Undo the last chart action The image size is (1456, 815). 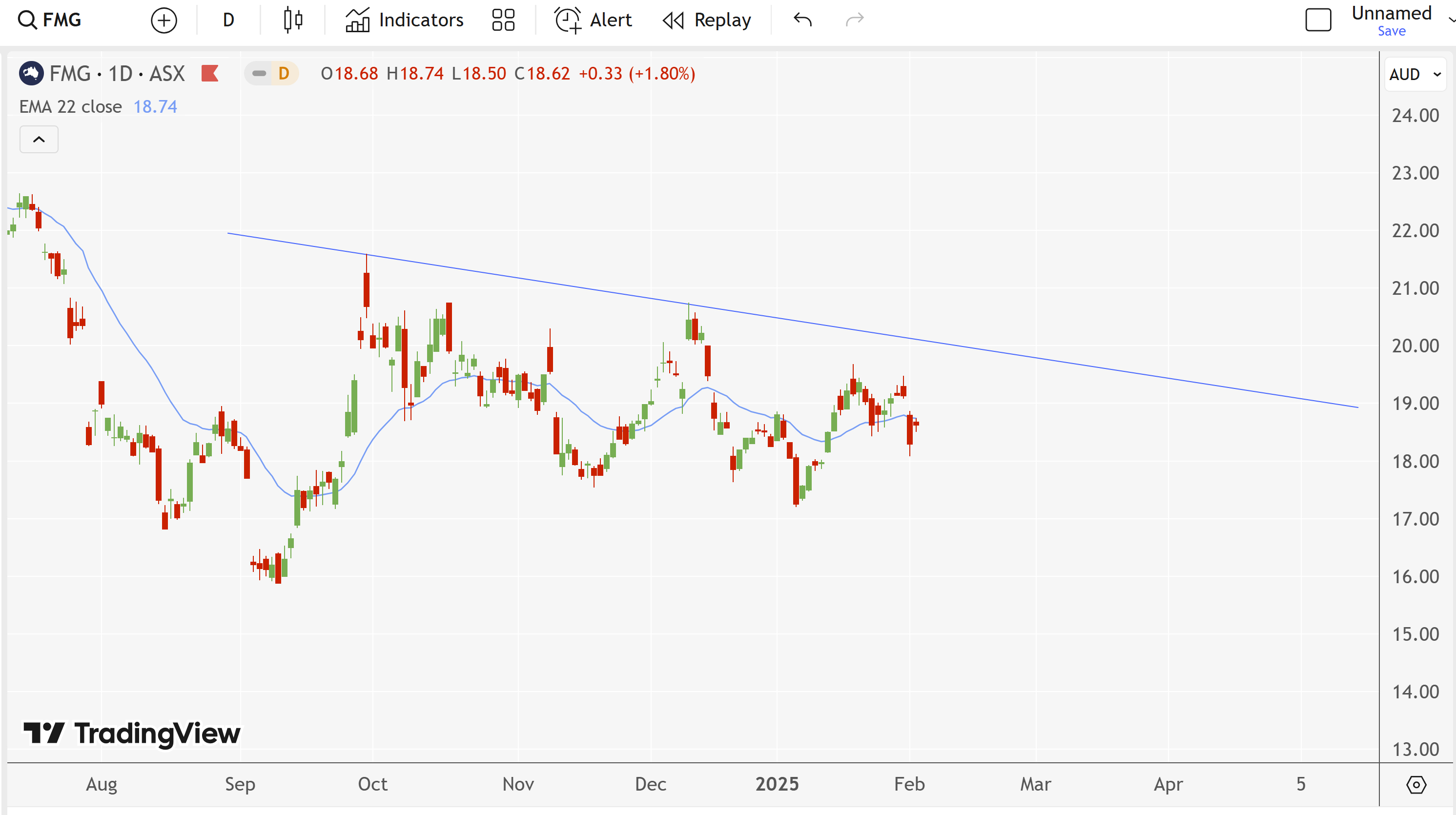(x=802, y=20)
